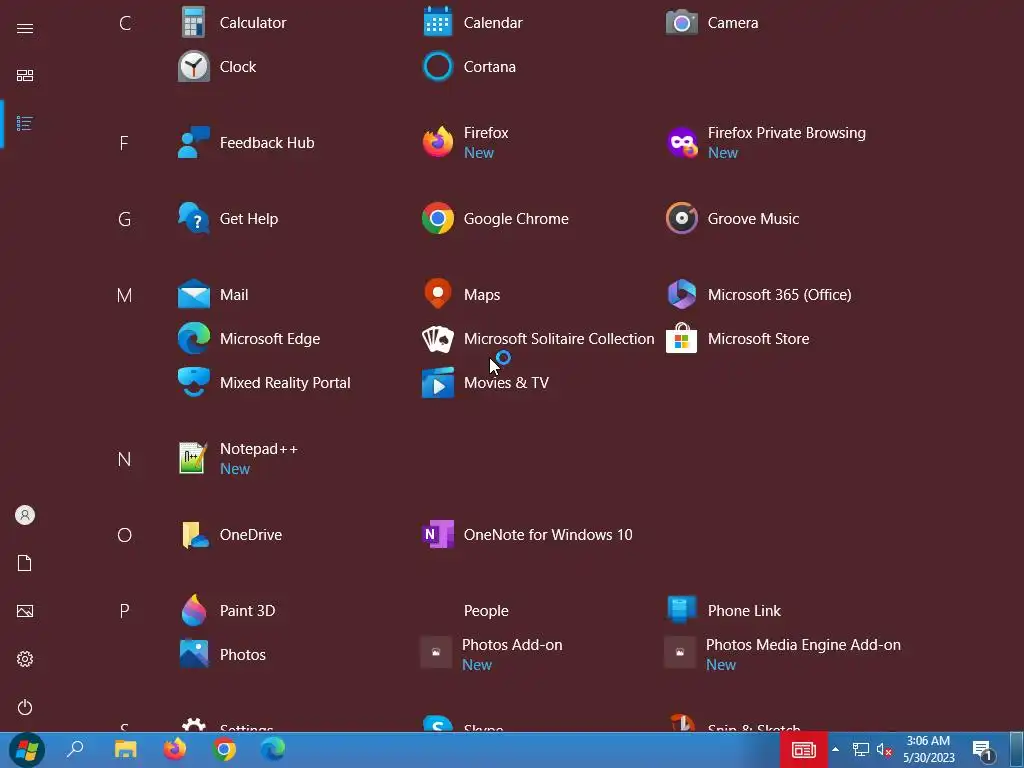Open Microsoft Solitaire Collection icon
This screenshot has height=768, width=1024.
pyautogui.click(x=438, y=338)
